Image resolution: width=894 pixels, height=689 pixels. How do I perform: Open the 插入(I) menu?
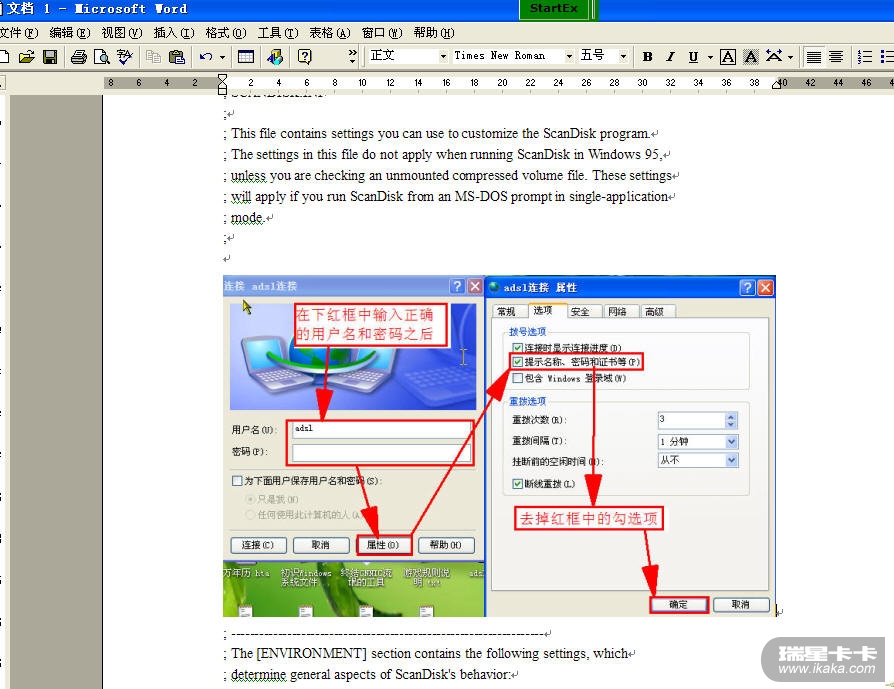pos(174,33)
